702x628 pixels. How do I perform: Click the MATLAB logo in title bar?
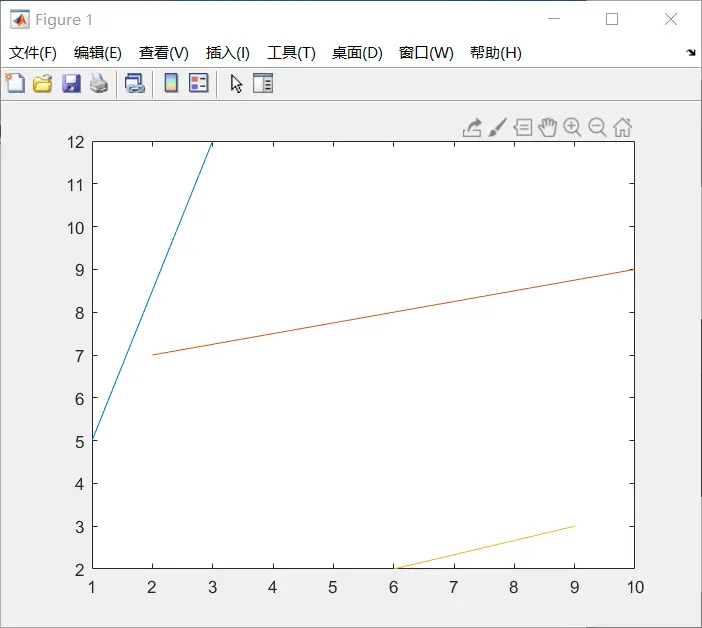point(20,19)
